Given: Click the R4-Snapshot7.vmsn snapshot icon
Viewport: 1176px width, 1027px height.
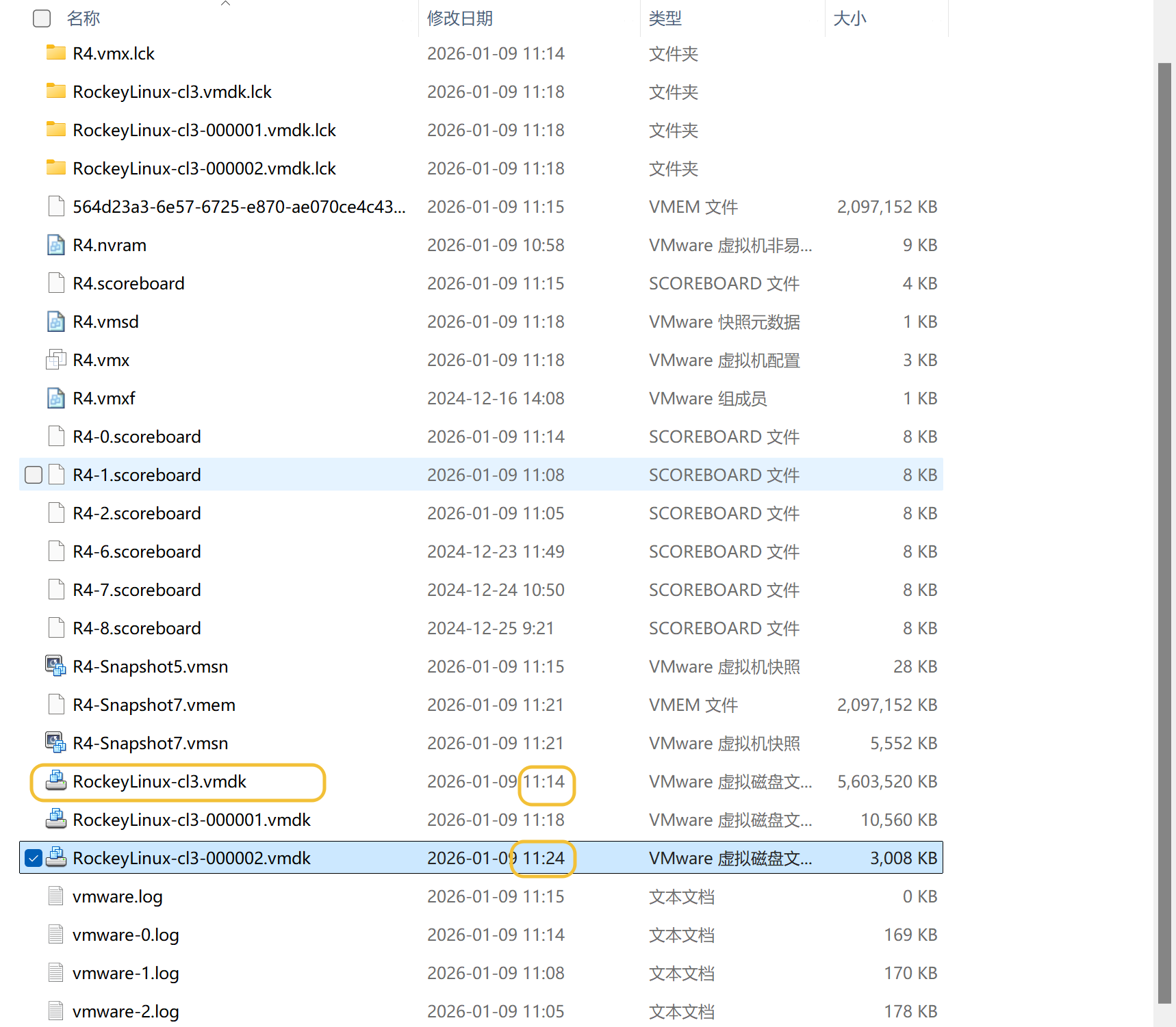Looking at the screenshot, I should coord(55,743).
